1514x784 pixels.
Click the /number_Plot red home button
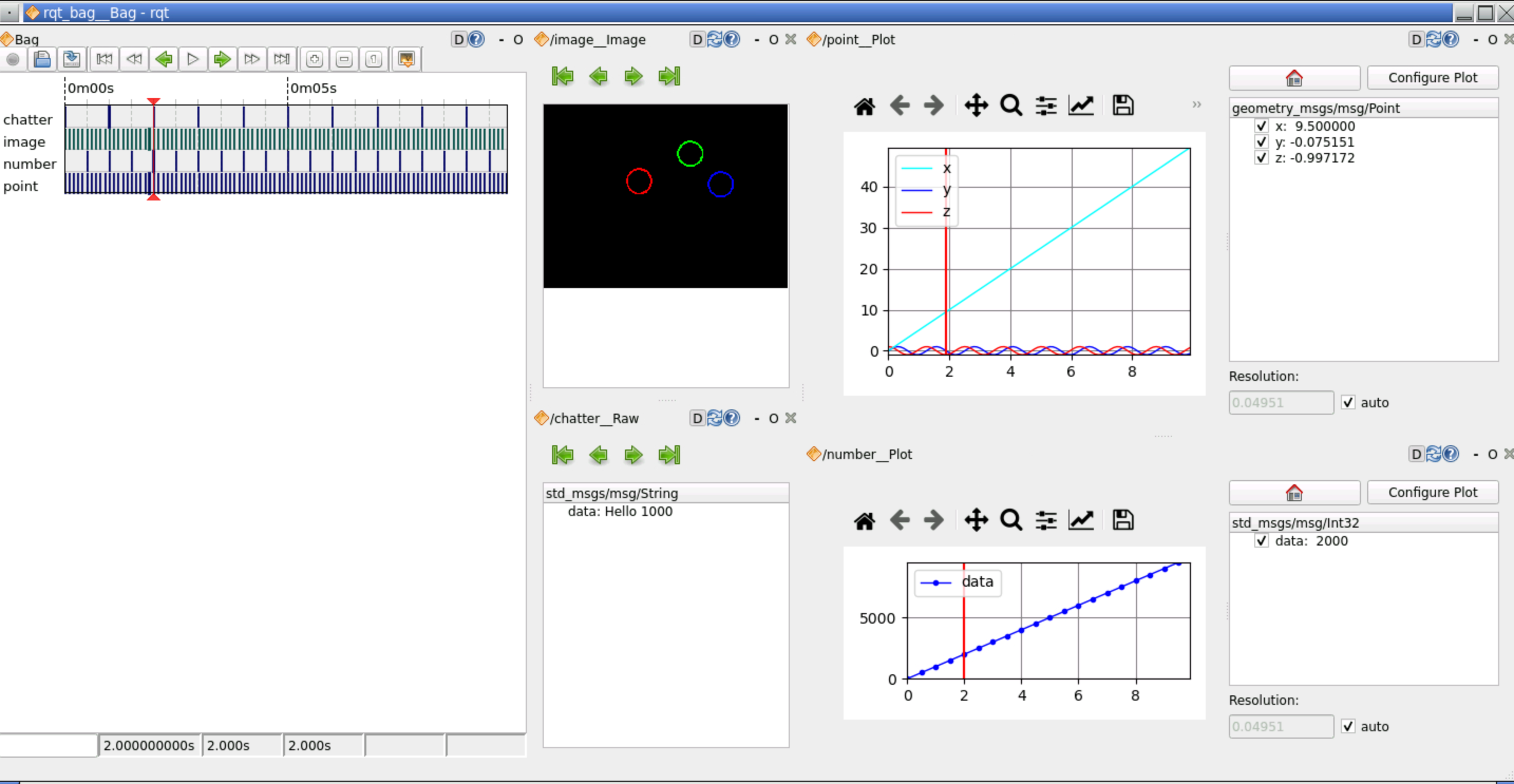pyautogui.click(x=1294, y=492)
